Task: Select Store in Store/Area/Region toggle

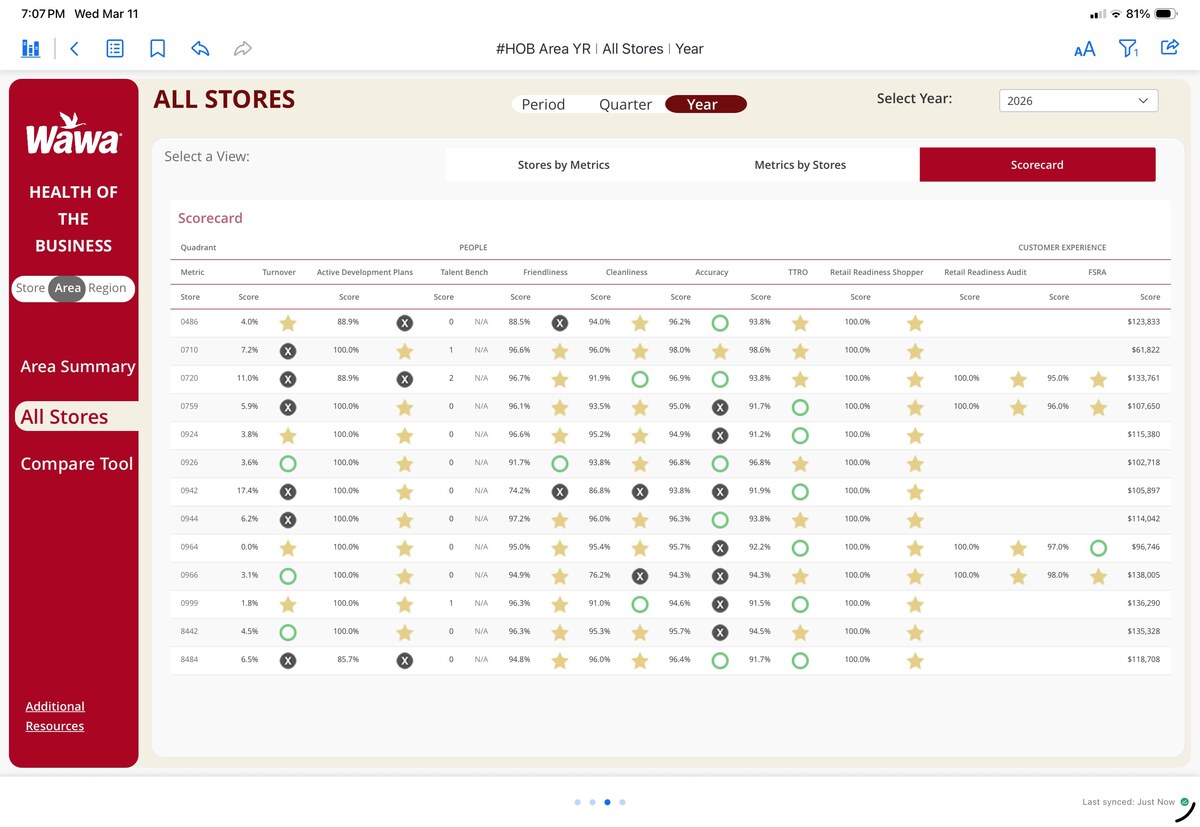Action: tap(30, 288)
